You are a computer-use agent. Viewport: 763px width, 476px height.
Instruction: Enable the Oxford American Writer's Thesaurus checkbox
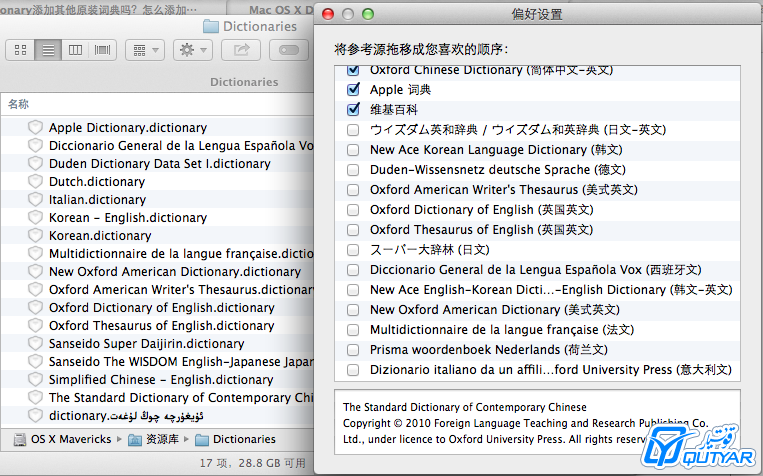pos(353,190)
